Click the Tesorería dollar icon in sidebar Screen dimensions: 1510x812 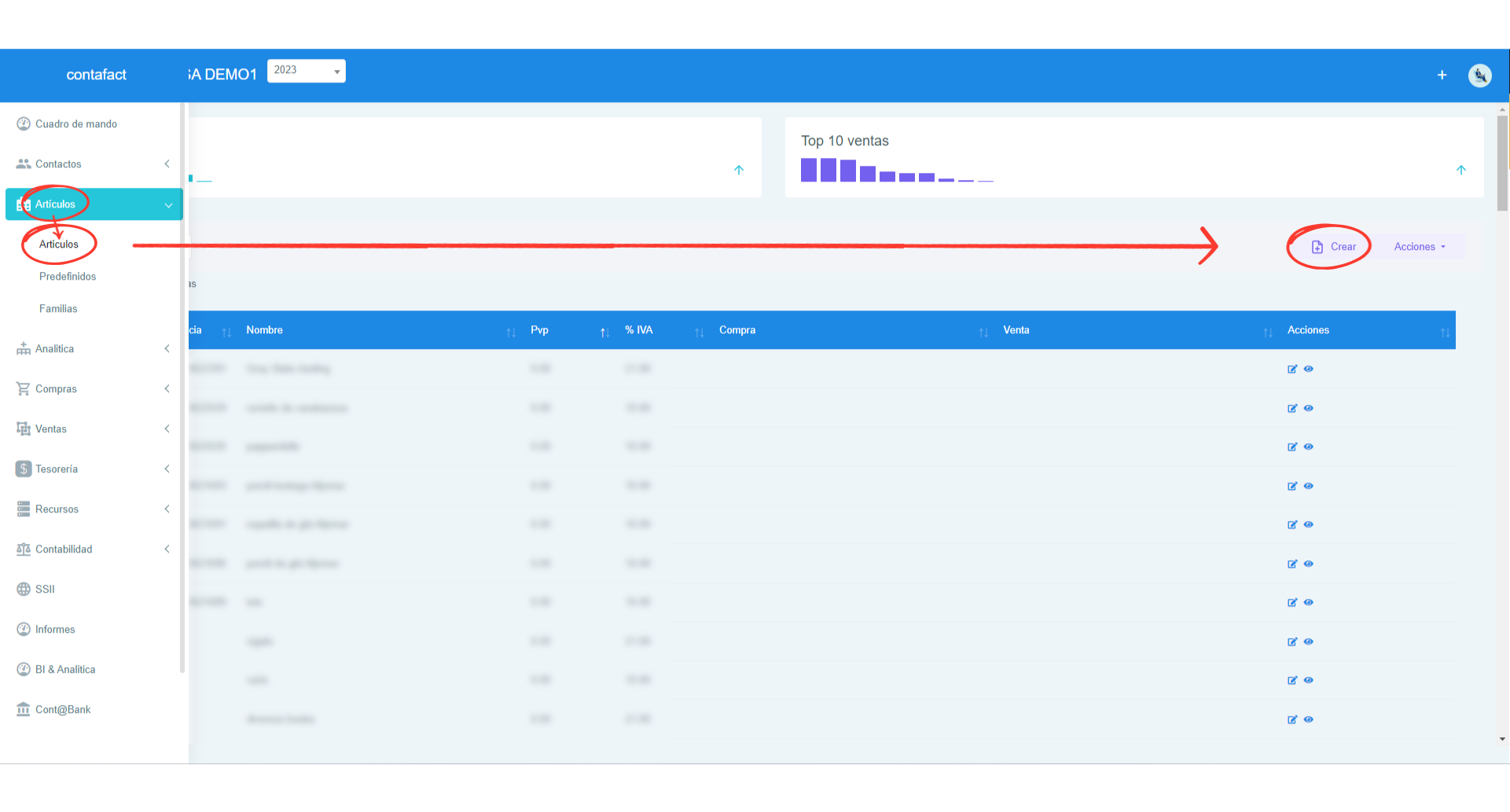point(24,469)
